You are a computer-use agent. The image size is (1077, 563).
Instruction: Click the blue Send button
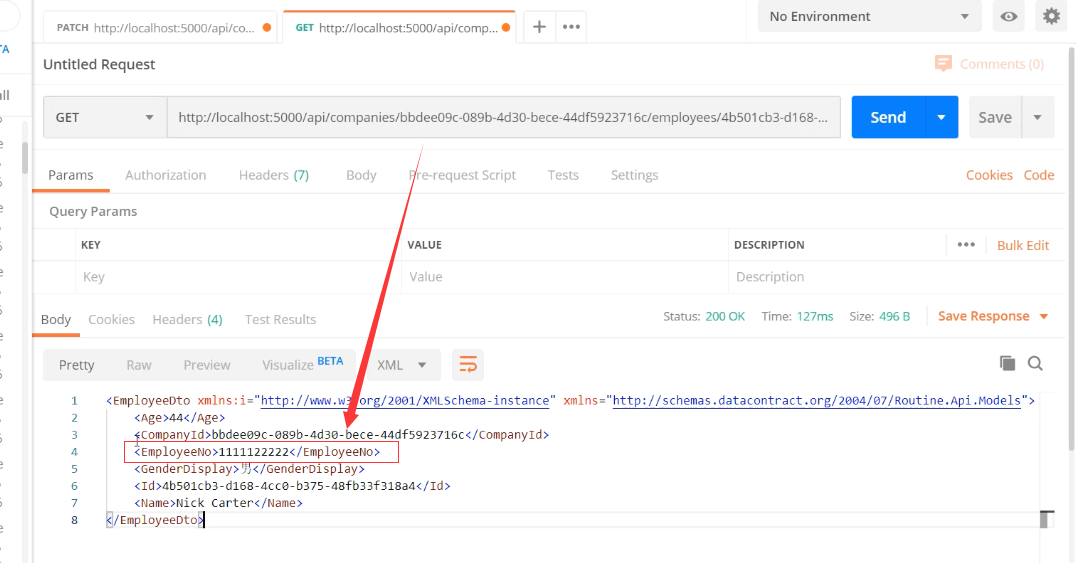(x=887, y=117)
